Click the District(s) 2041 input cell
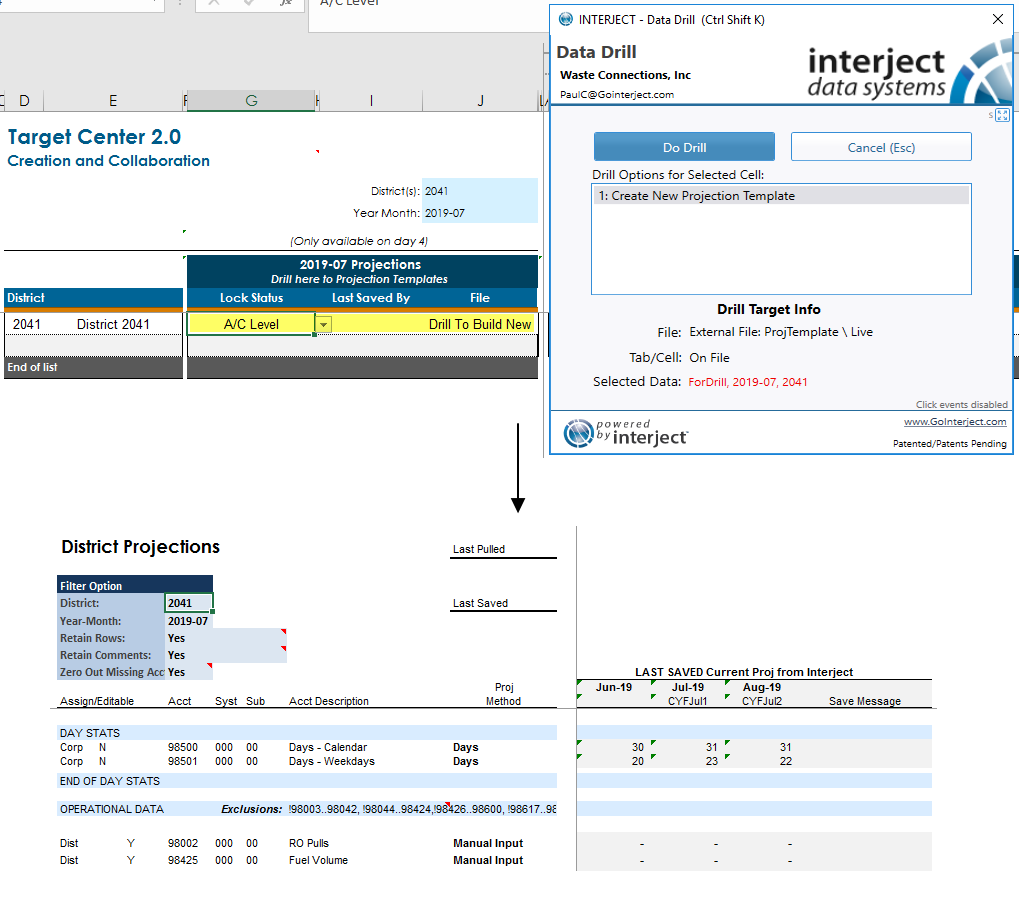Image resolution: width=1019 pixels, height=910 pixels. tap(480, 191)
